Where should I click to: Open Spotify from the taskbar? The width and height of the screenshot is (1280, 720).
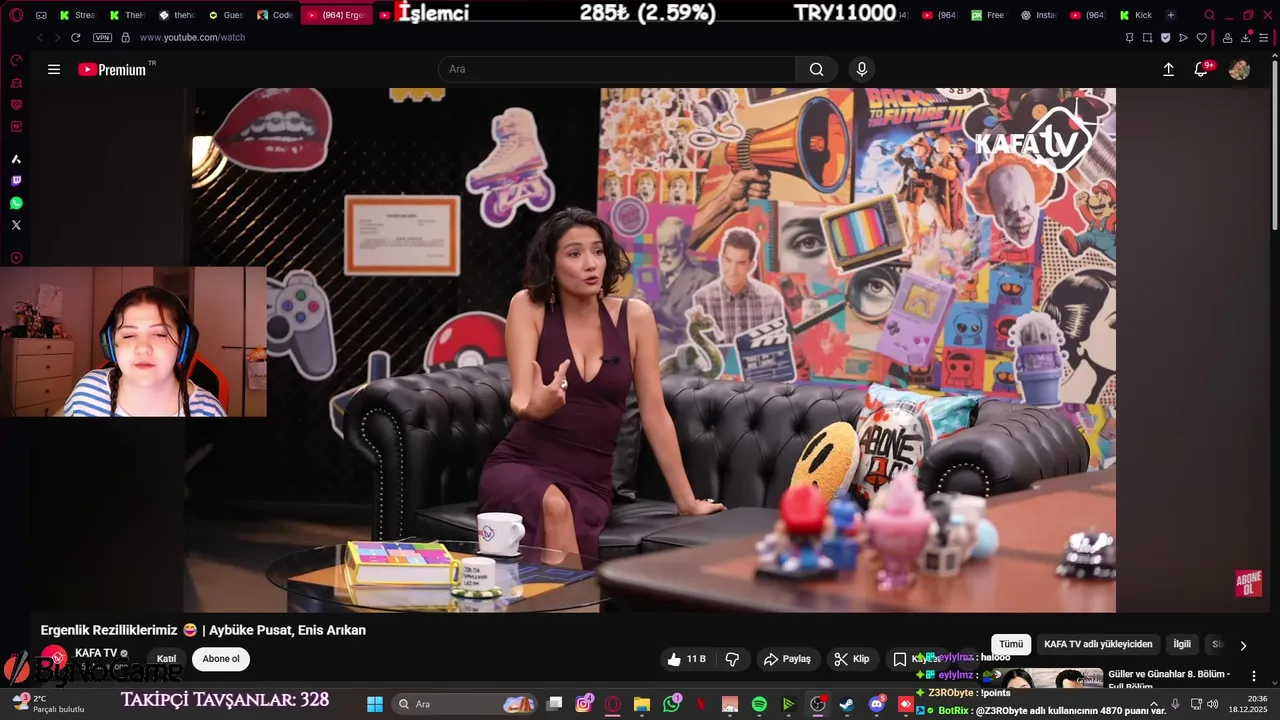(759, 704)
